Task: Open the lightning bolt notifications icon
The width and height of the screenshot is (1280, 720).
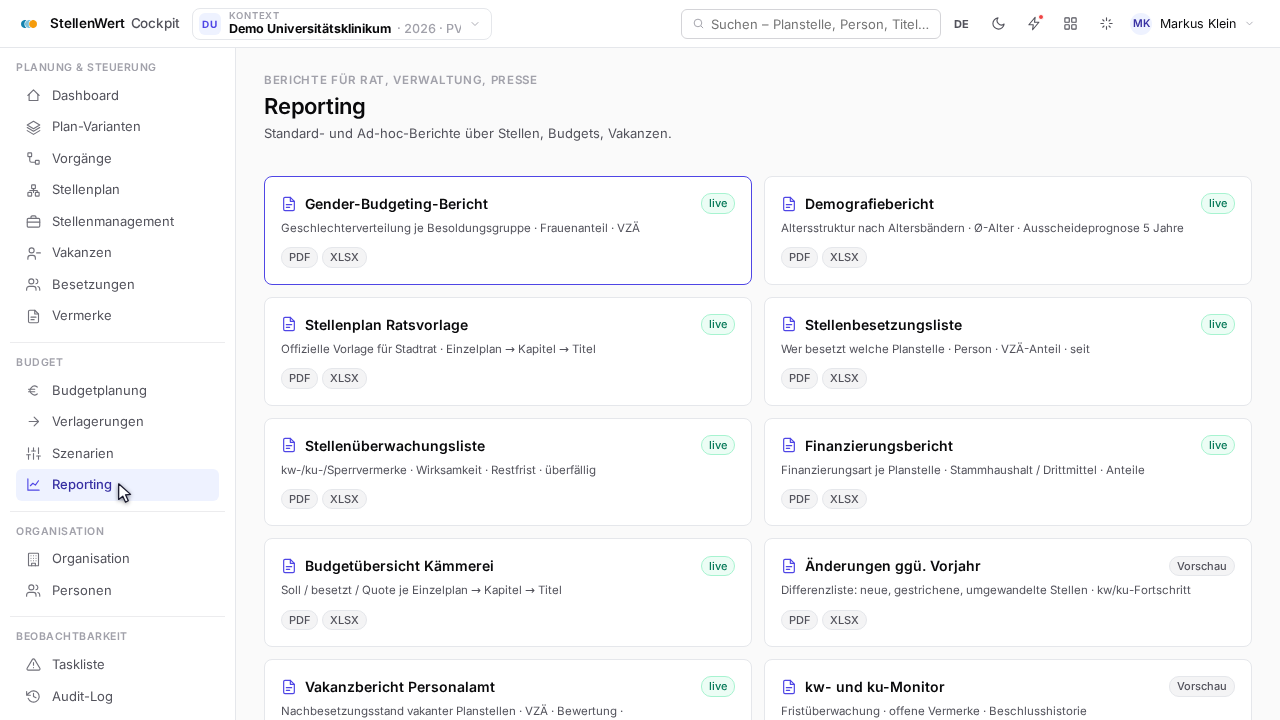Action: [1034, 24]
